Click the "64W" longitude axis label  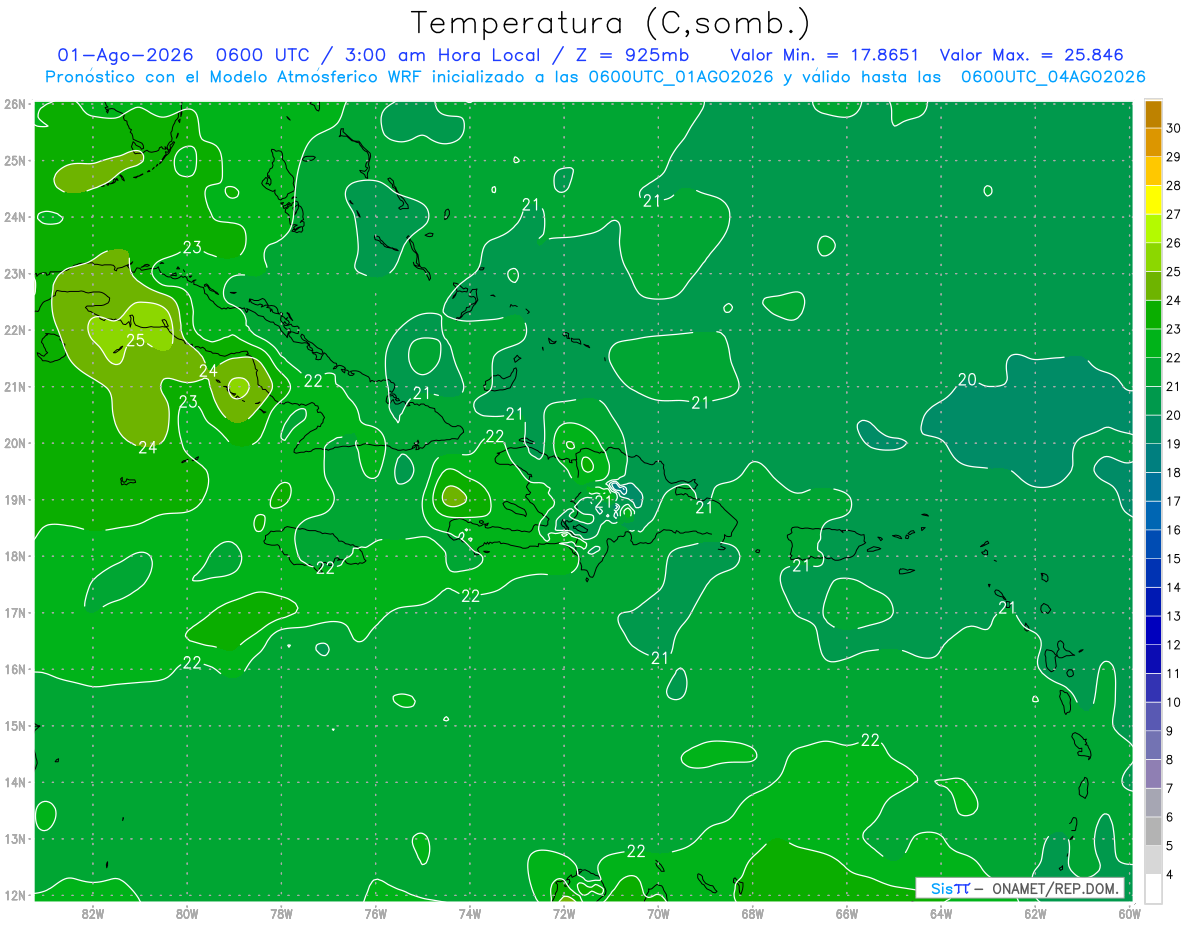coord(940,913)
